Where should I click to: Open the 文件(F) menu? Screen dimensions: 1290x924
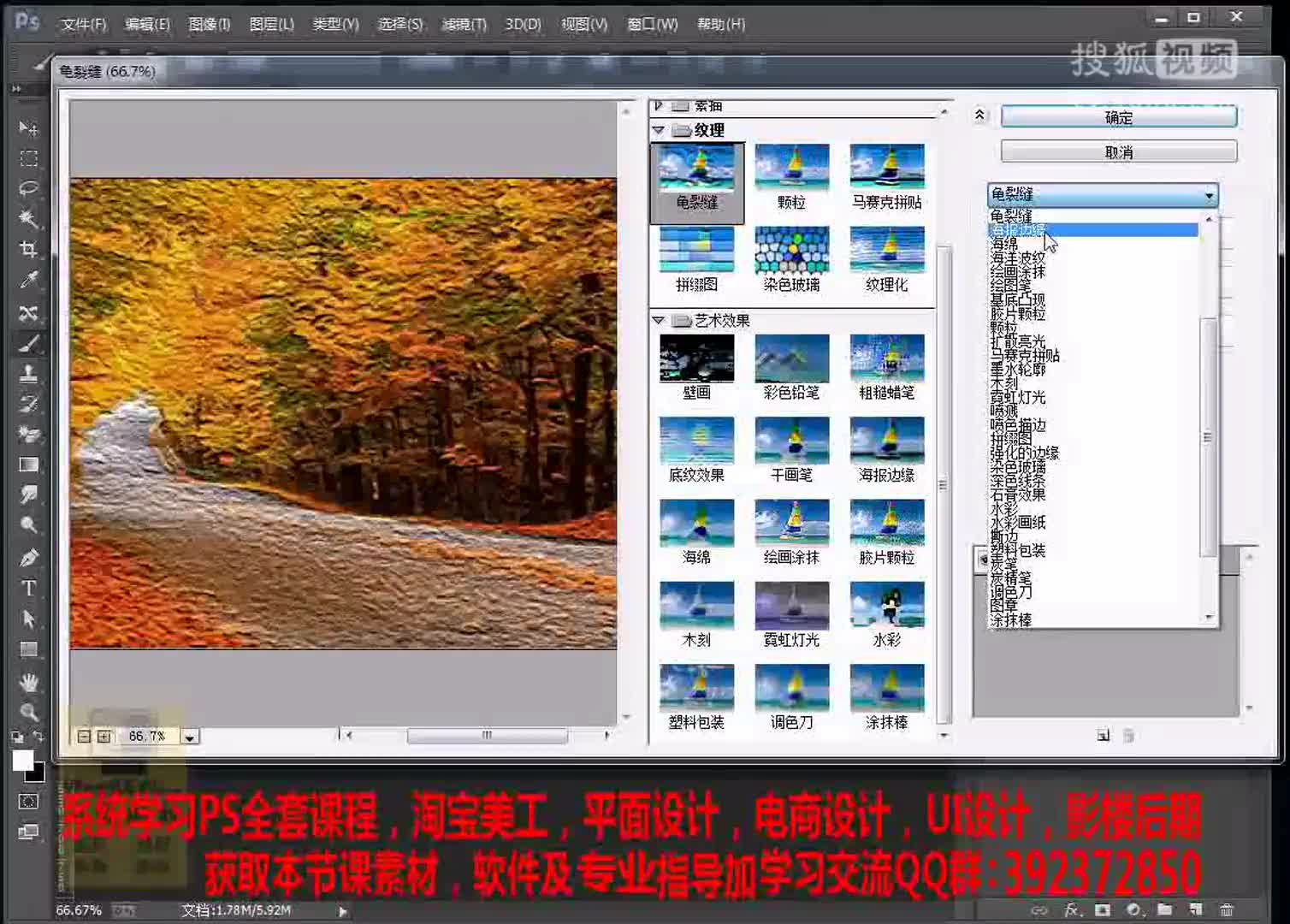[x=84, y=24]
